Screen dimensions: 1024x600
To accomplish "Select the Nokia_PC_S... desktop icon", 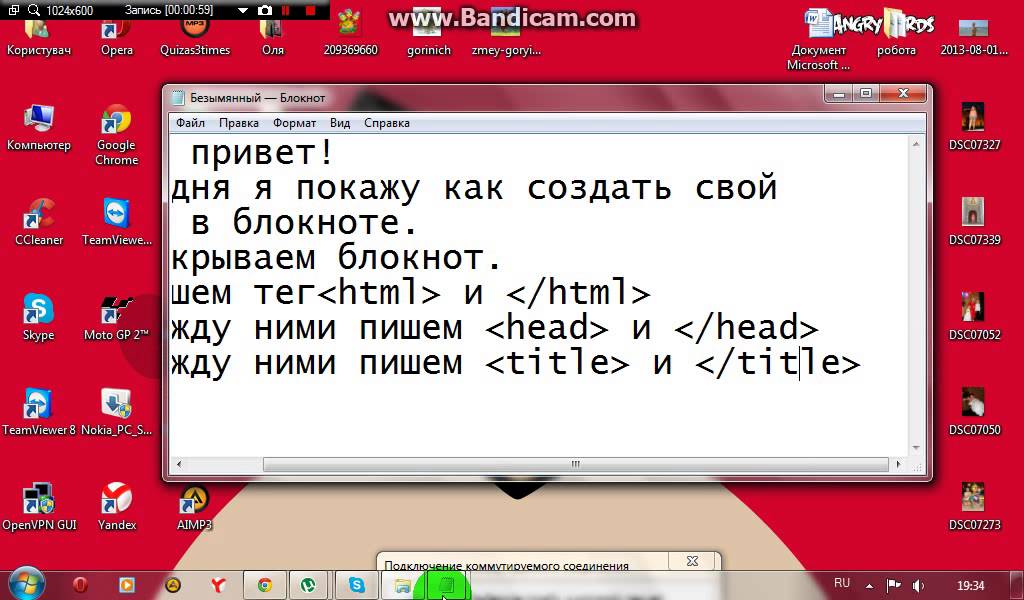I will click(116, 412).
